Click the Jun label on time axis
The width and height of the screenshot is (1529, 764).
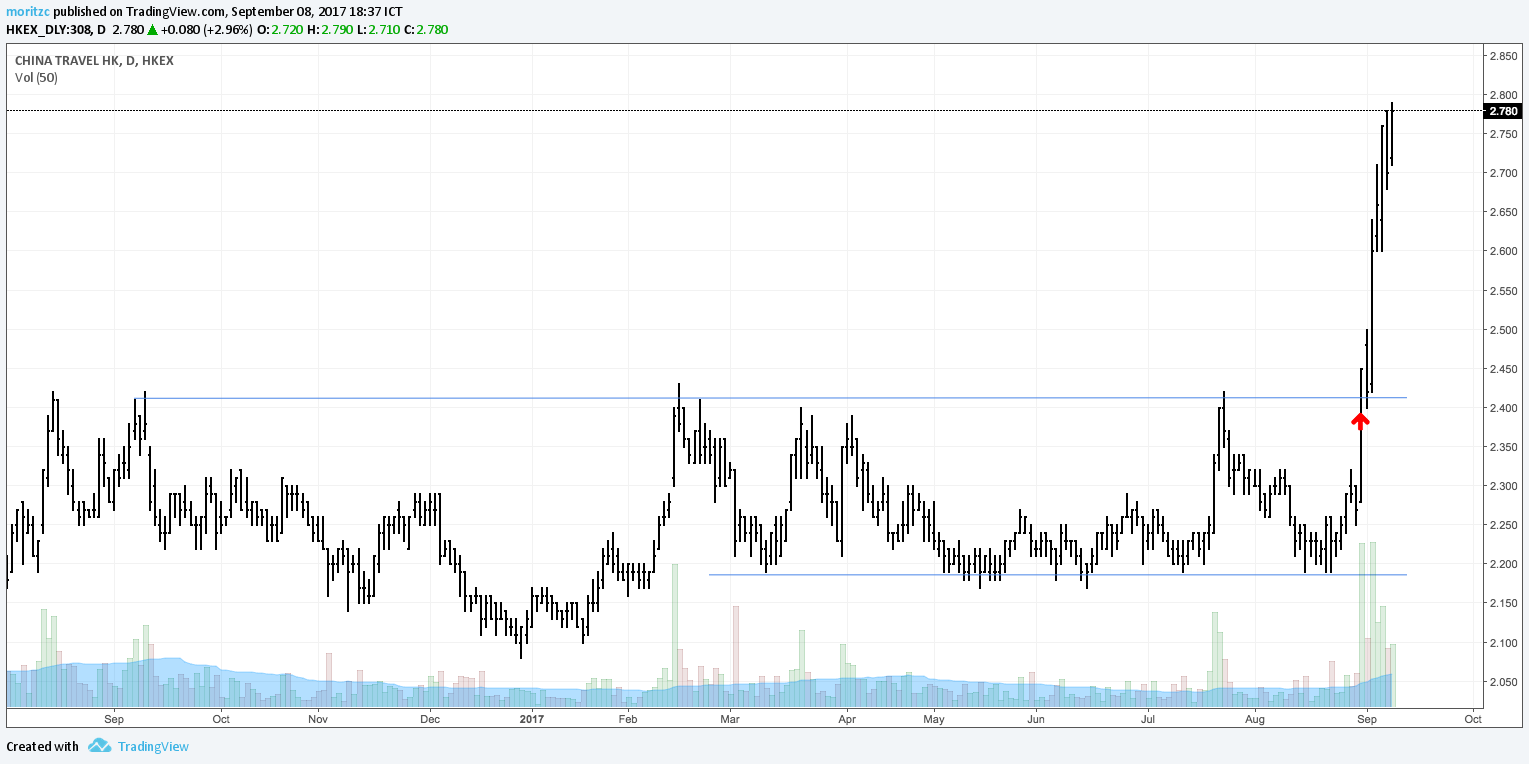pyautogui.click(x=1036, y=718)
